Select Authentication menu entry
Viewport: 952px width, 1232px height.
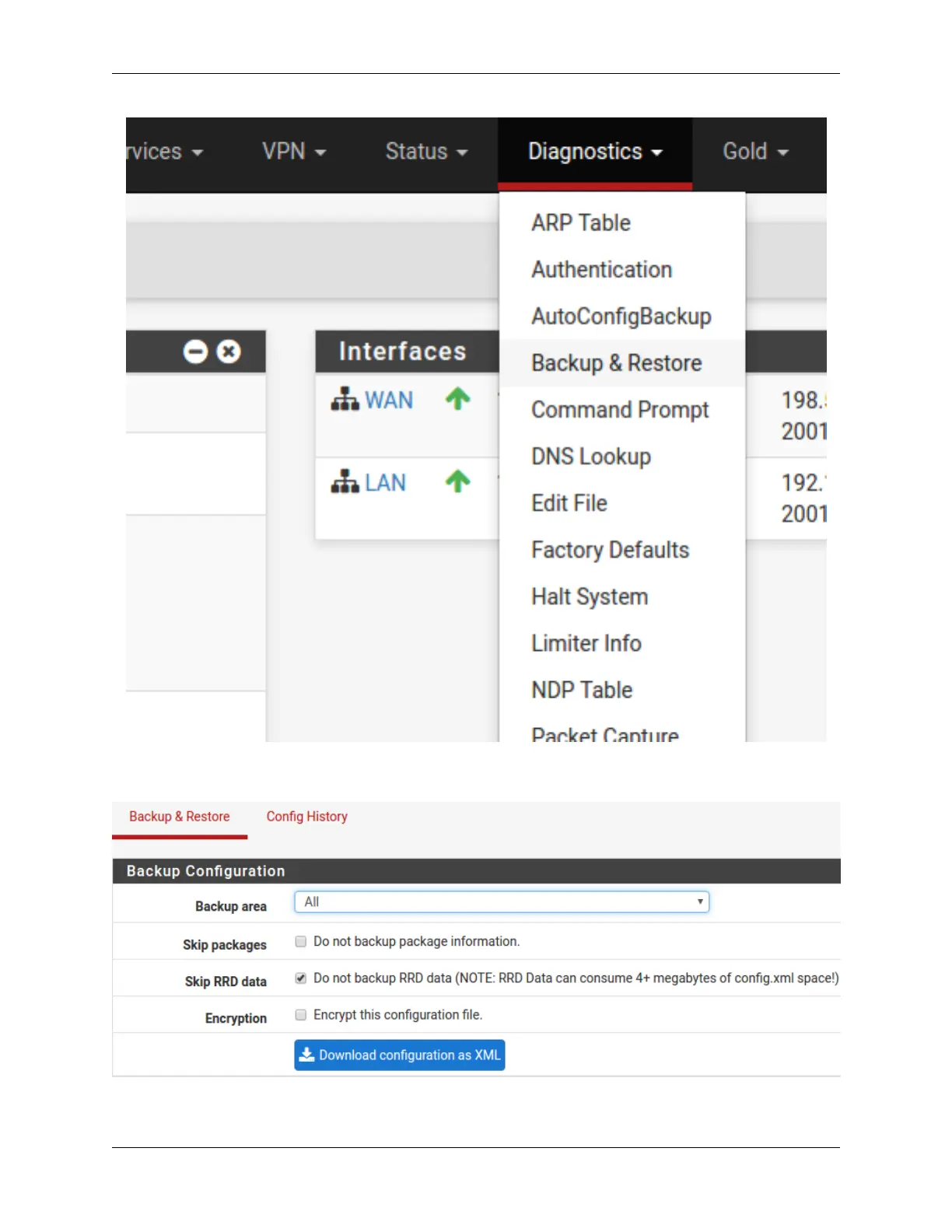[602, 270]
